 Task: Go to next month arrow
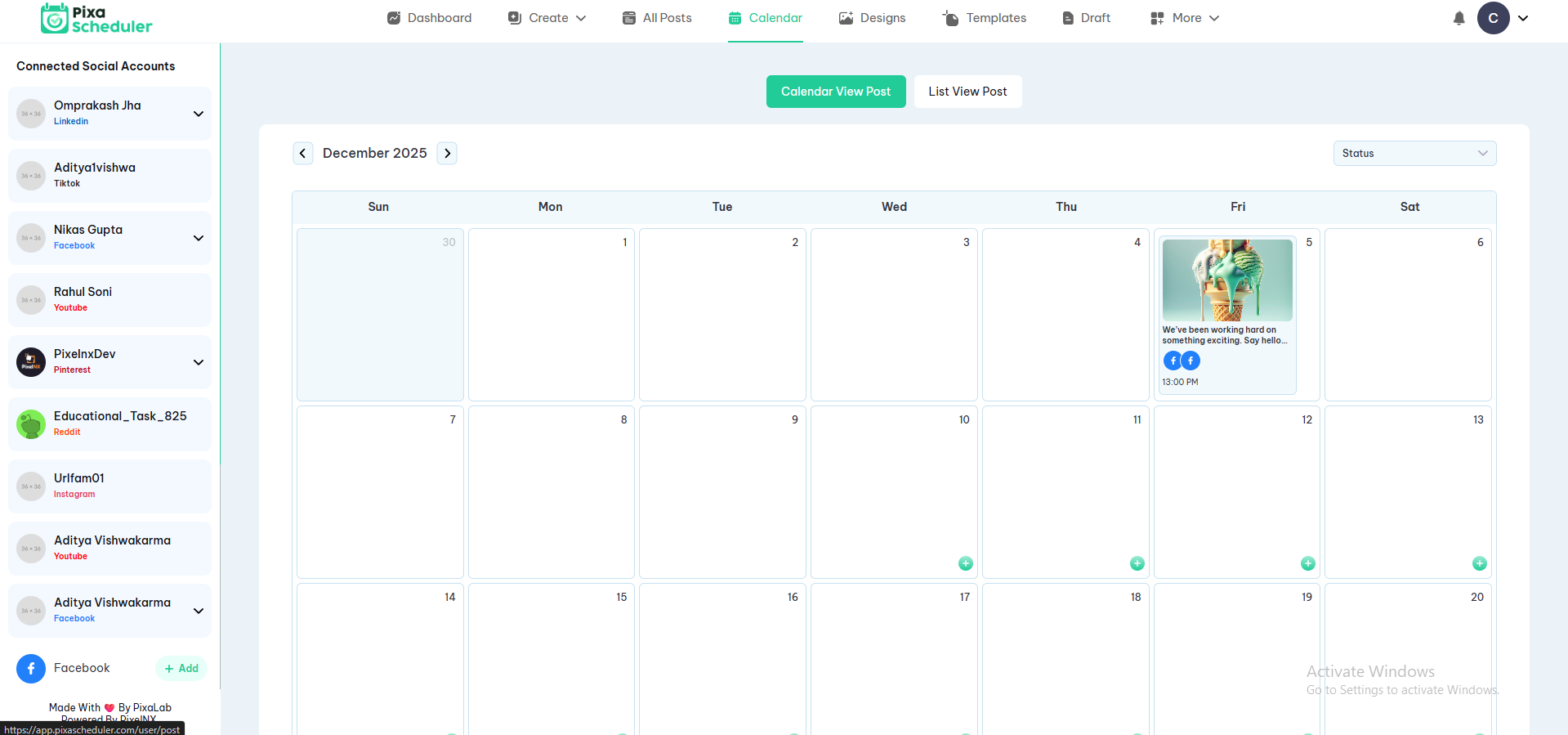tap(447, 153)
